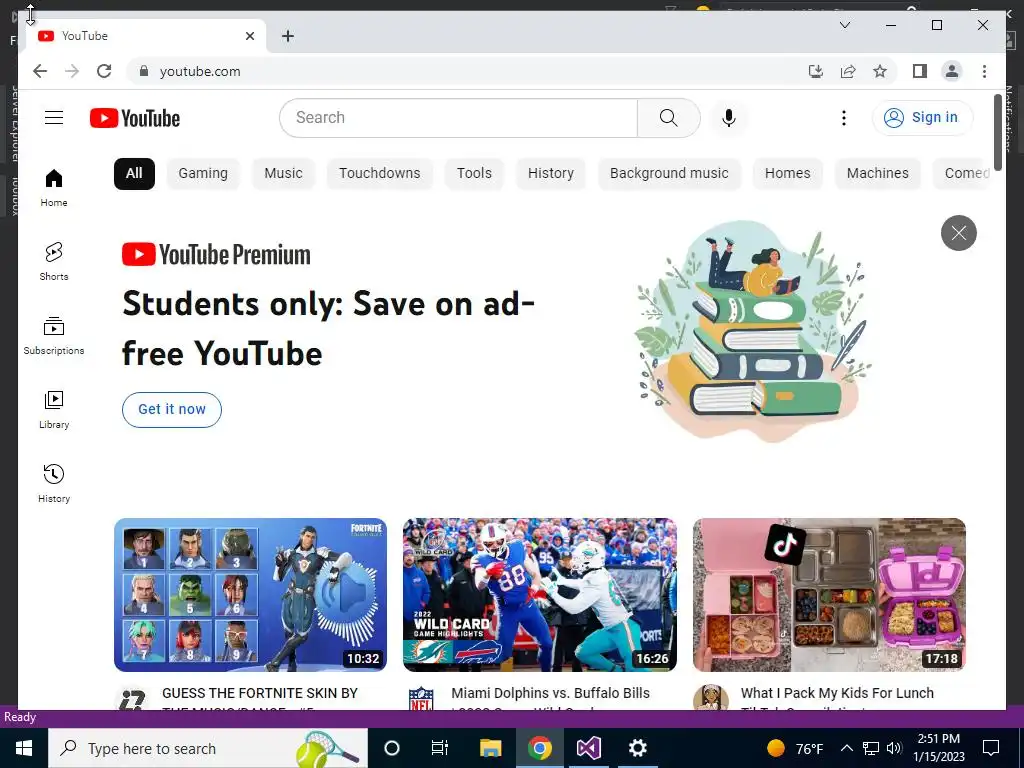The height and width of the screenshot is (768, 1024).
Task: Filter by Background music chip
Action: [x=669, y=173]
